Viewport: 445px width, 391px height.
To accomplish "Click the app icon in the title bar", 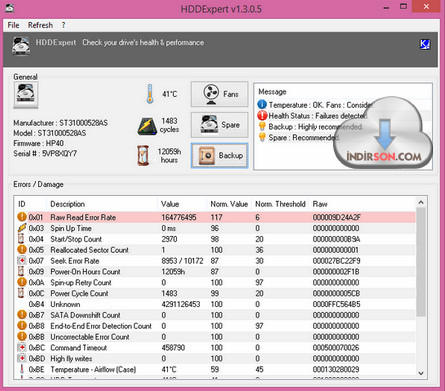I will 9,7.
